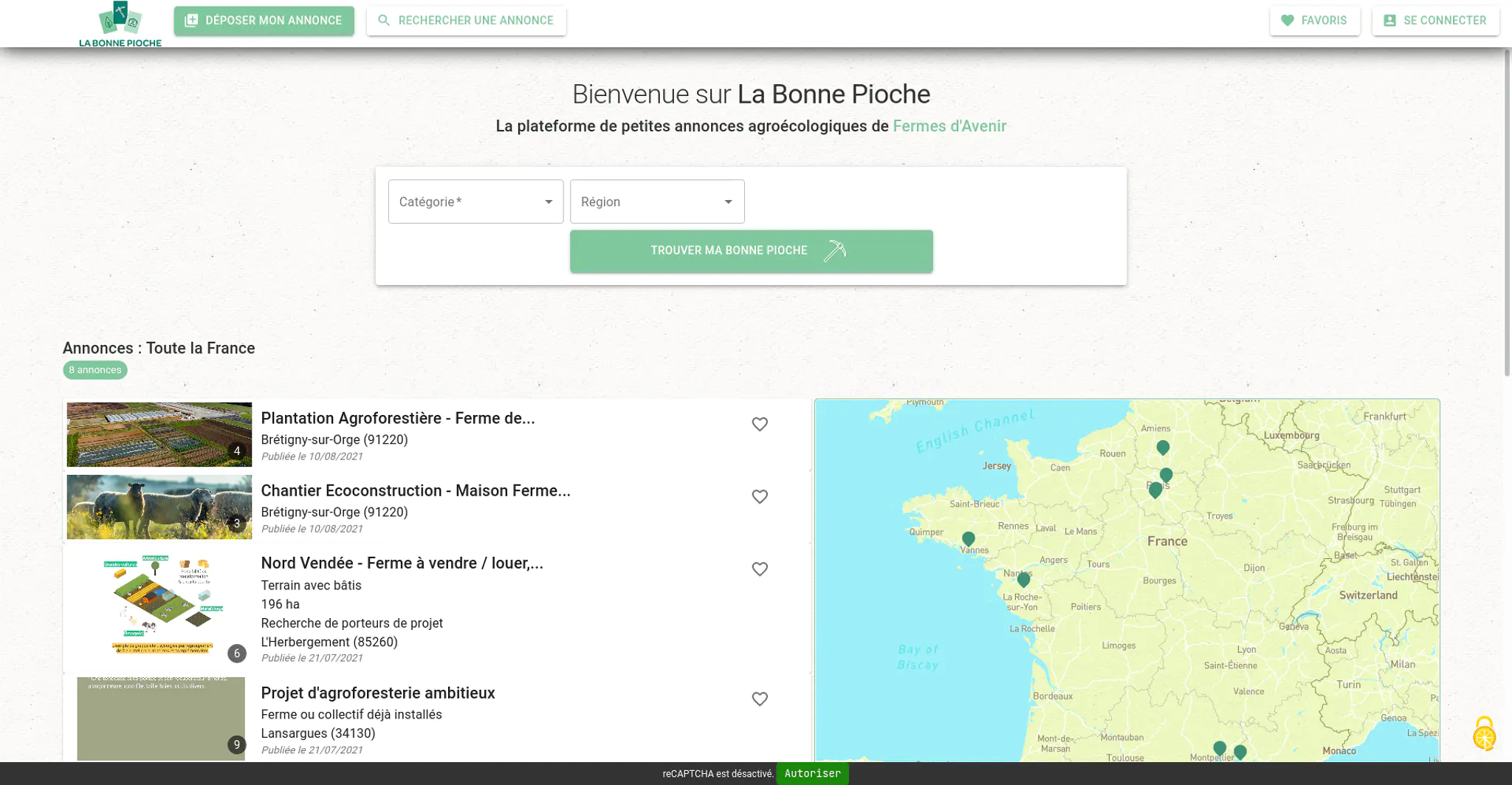Click Ferme ou collectif déjà installés text

point(351,715)
